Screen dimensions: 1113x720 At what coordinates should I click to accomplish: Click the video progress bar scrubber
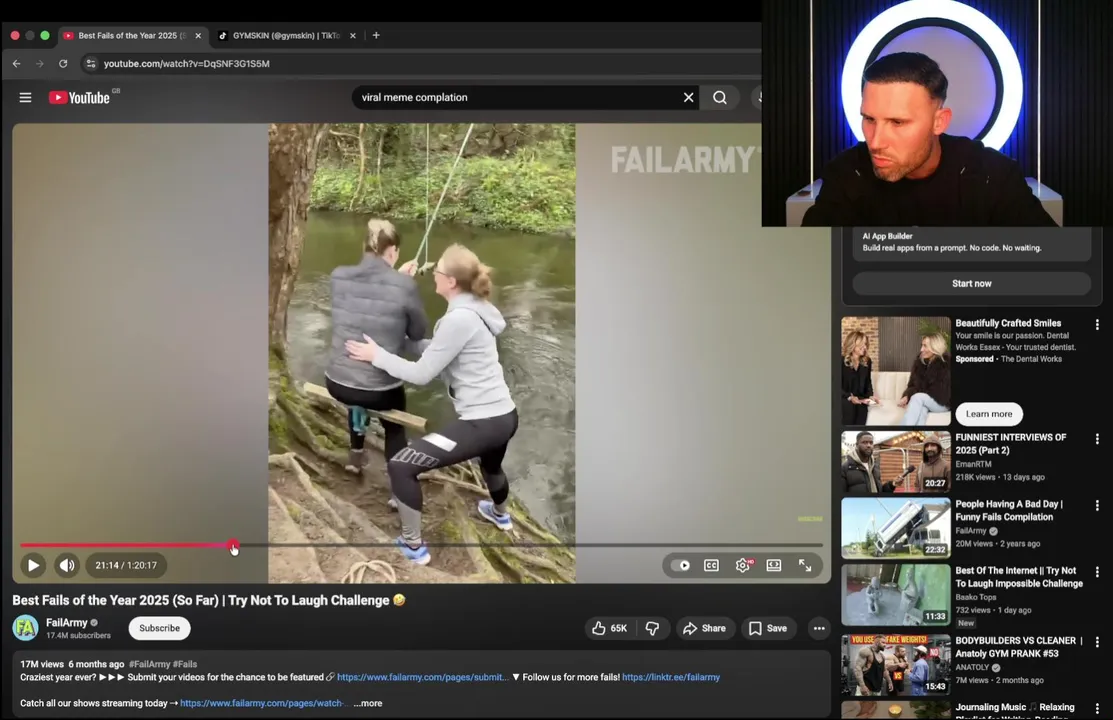[234, 545]
